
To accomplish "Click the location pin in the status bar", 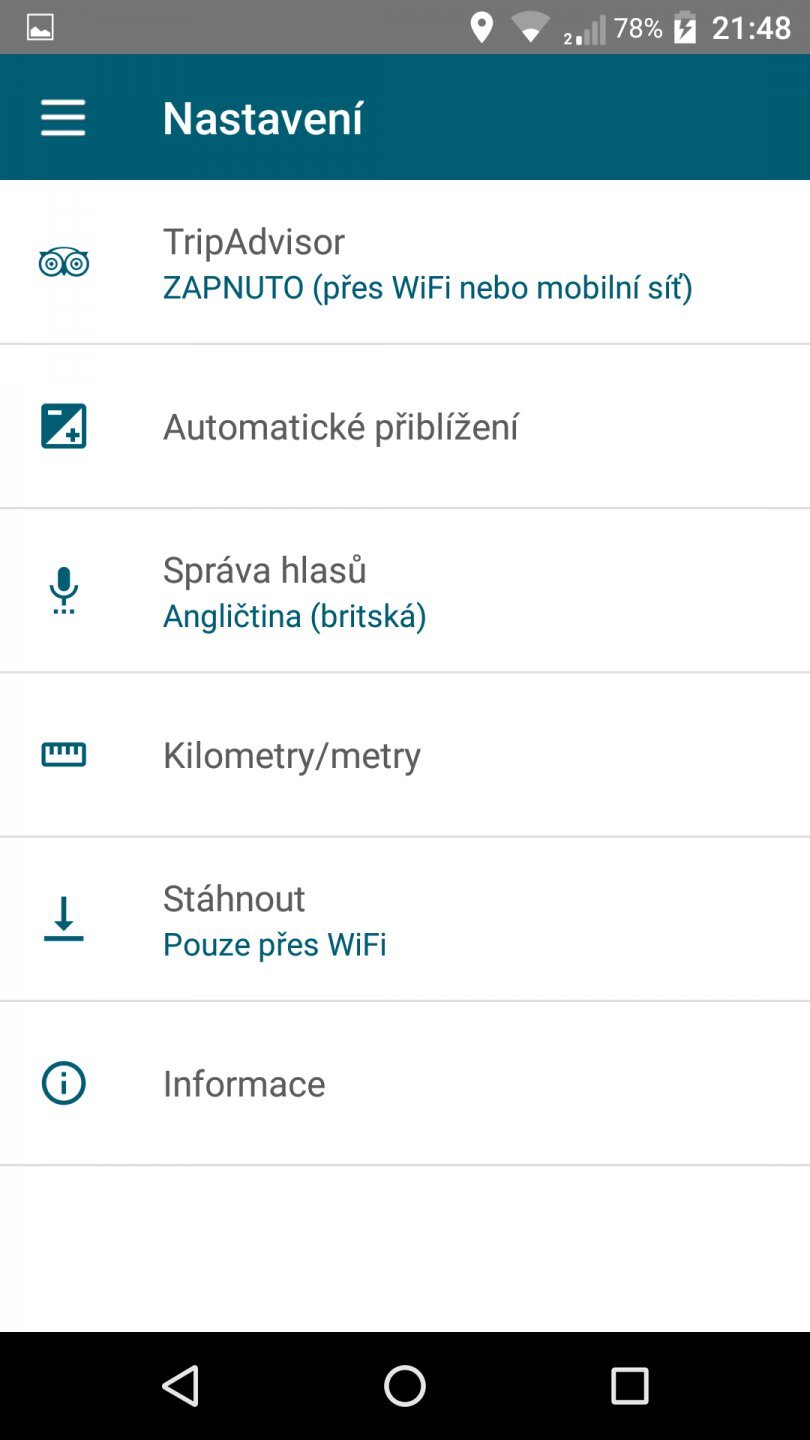I will [x=482, y=27].
